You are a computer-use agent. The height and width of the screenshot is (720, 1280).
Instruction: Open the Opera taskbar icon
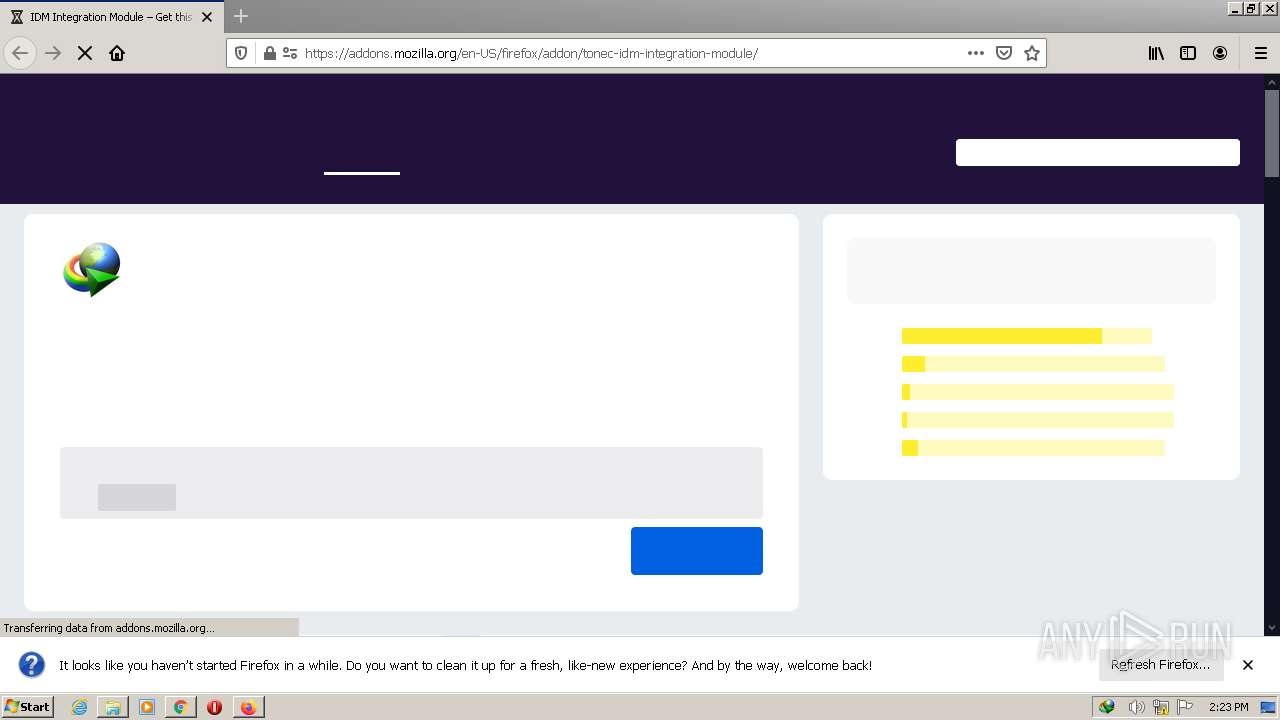click(x=214, y=707)
